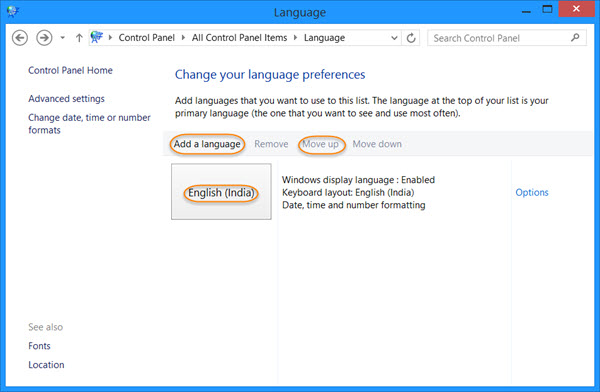
Task: Open Change date, time or number formats
Action: click(x=89, y=124)
